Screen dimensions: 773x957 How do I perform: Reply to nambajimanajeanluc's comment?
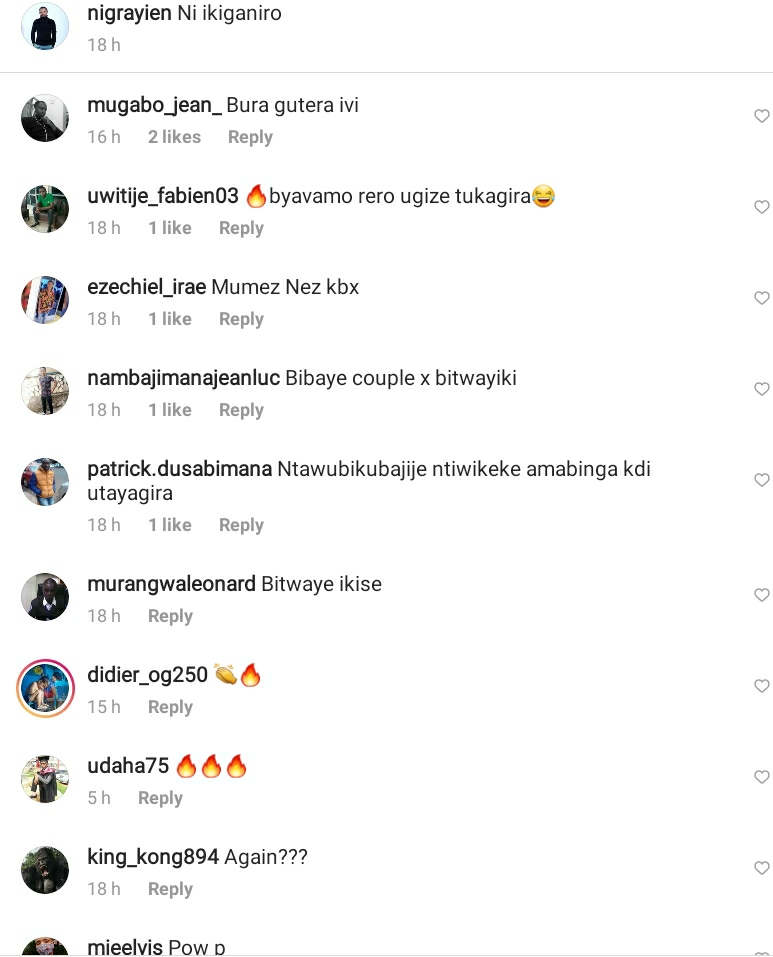click(241, 410)
